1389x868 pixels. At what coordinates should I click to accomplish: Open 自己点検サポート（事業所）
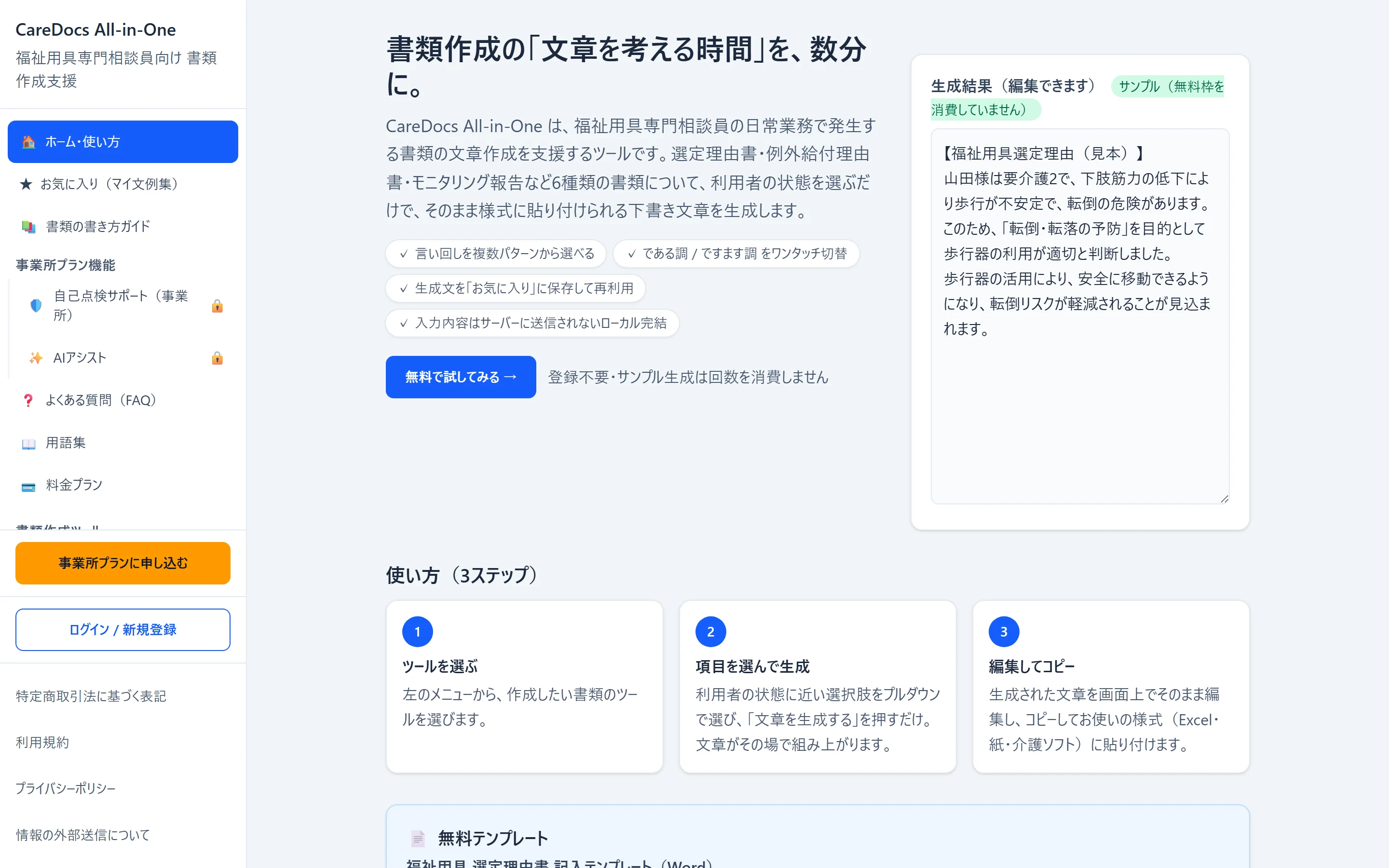tap(126, 305)
